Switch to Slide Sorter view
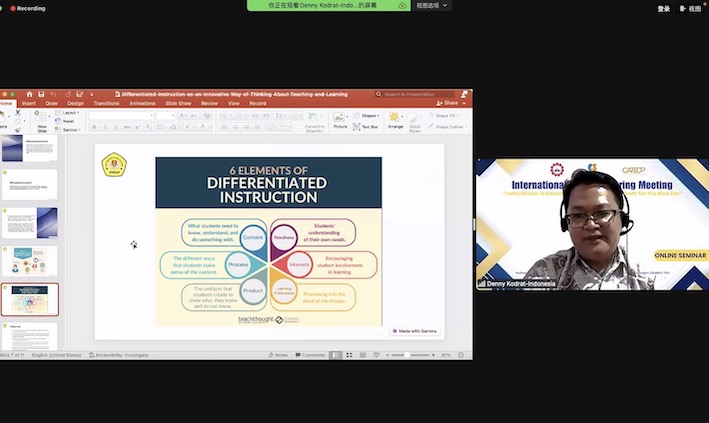 [x=349, y=355]
